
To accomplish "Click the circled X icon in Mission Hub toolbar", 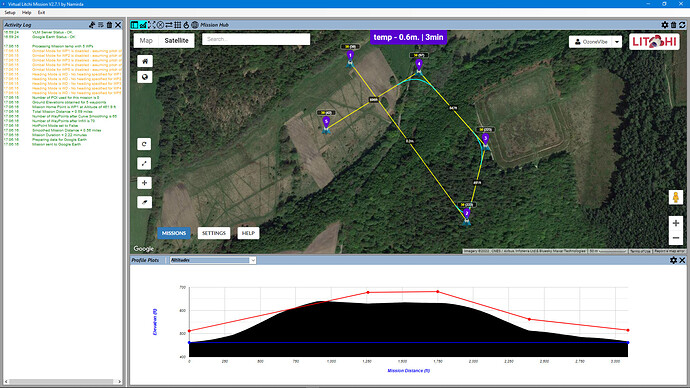I will [161, 25].
